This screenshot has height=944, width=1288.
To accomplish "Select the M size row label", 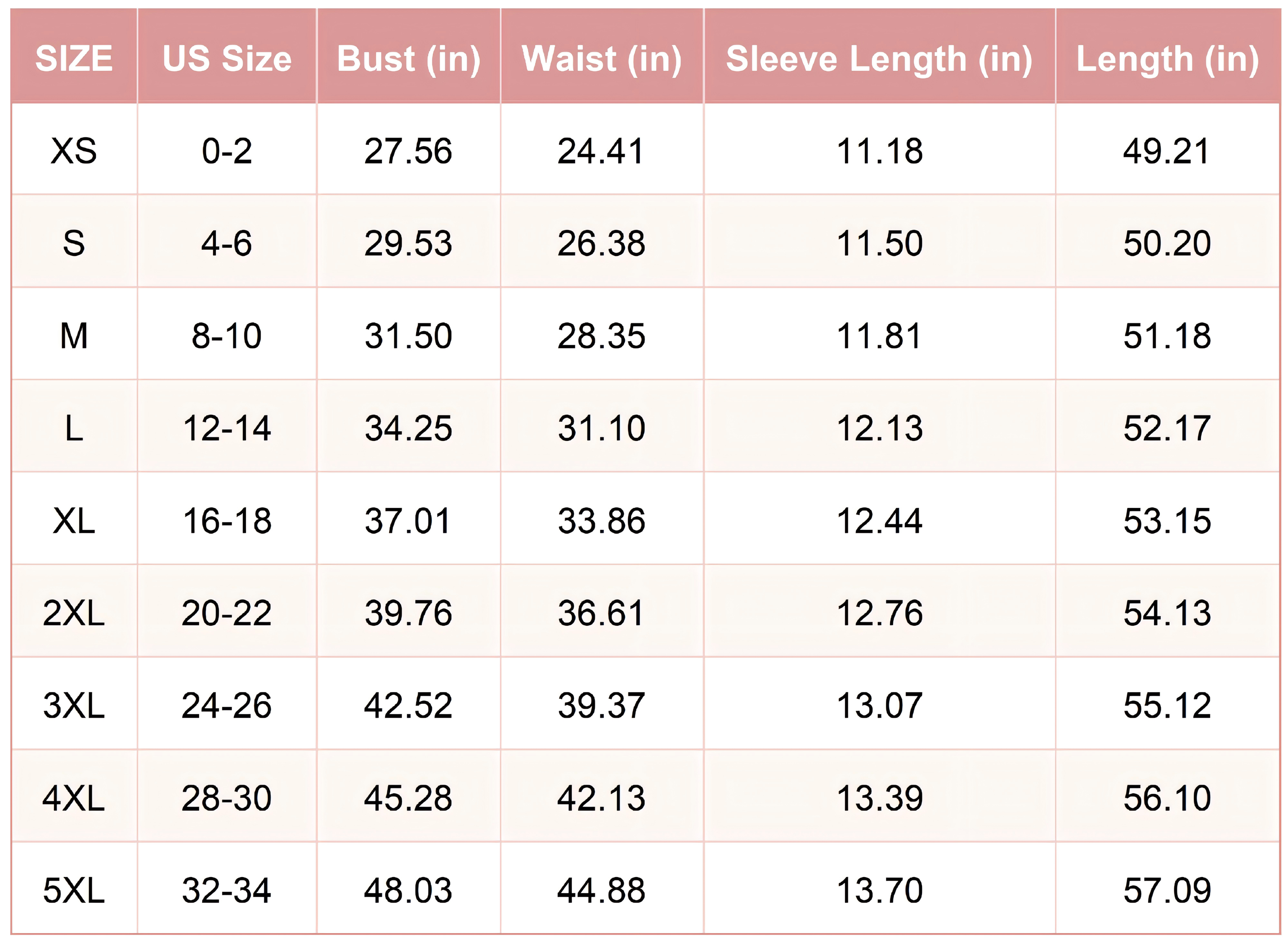I will click(74, 335).
